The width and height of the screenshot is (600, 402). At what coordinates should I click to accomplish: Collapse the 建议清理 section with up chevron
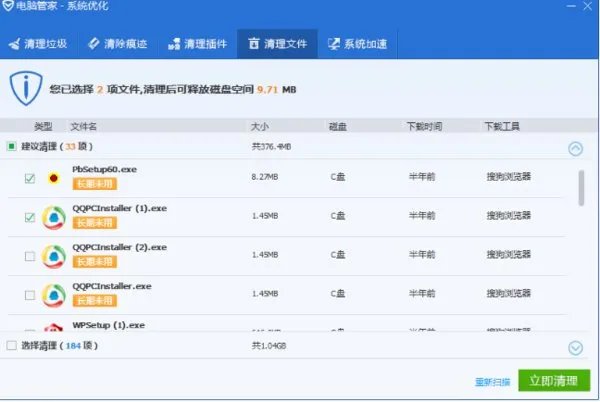point(576,148)
